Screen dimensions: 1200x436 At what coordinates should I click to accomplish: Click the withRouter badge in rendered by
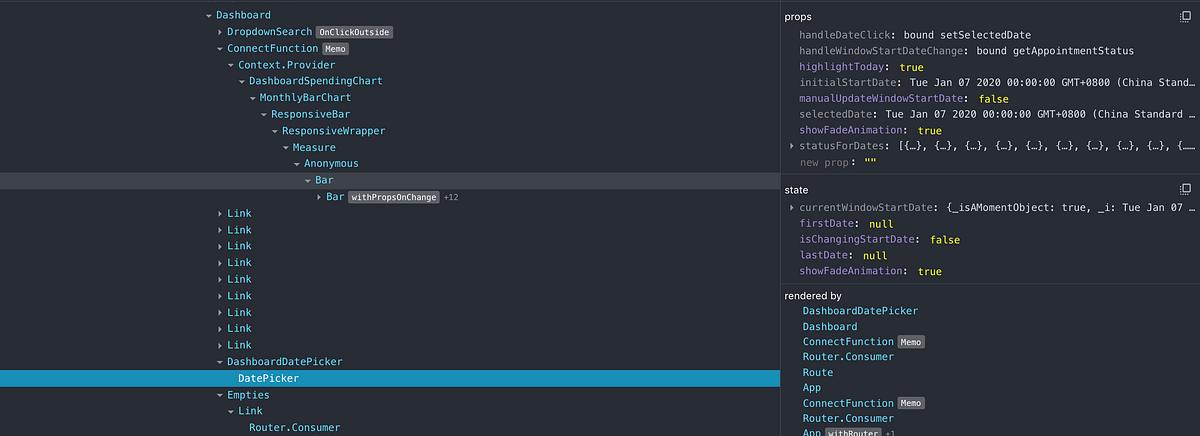click(851, 433)
